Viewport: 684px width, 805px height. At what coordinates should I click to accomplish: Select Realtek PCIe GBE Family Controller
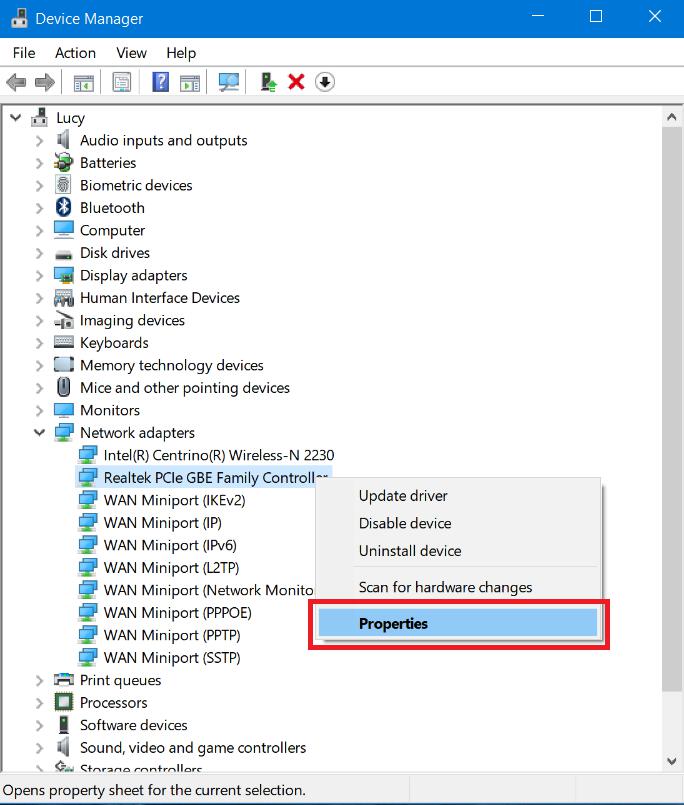[215, 477]
